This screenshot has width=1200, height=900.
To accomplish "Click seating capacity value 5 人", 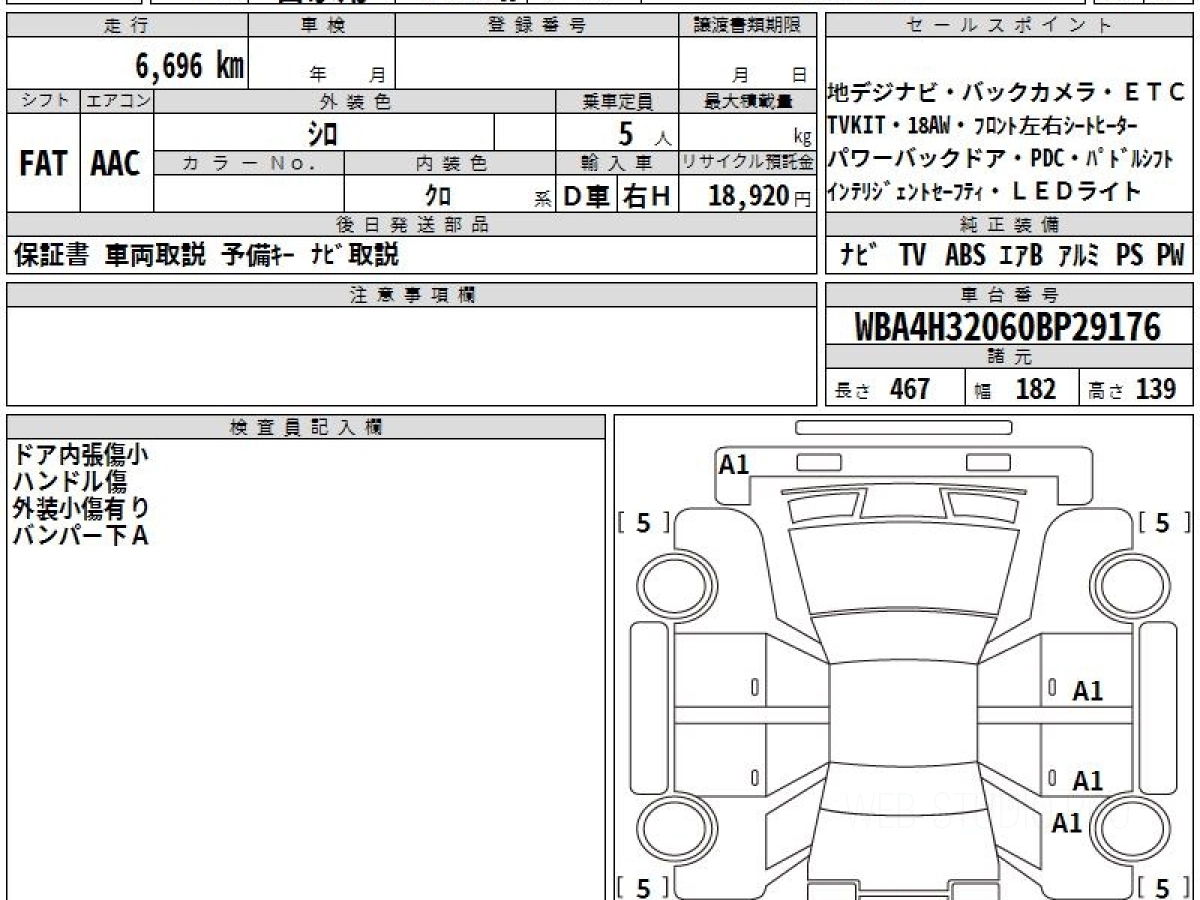I will coord(646,132).
